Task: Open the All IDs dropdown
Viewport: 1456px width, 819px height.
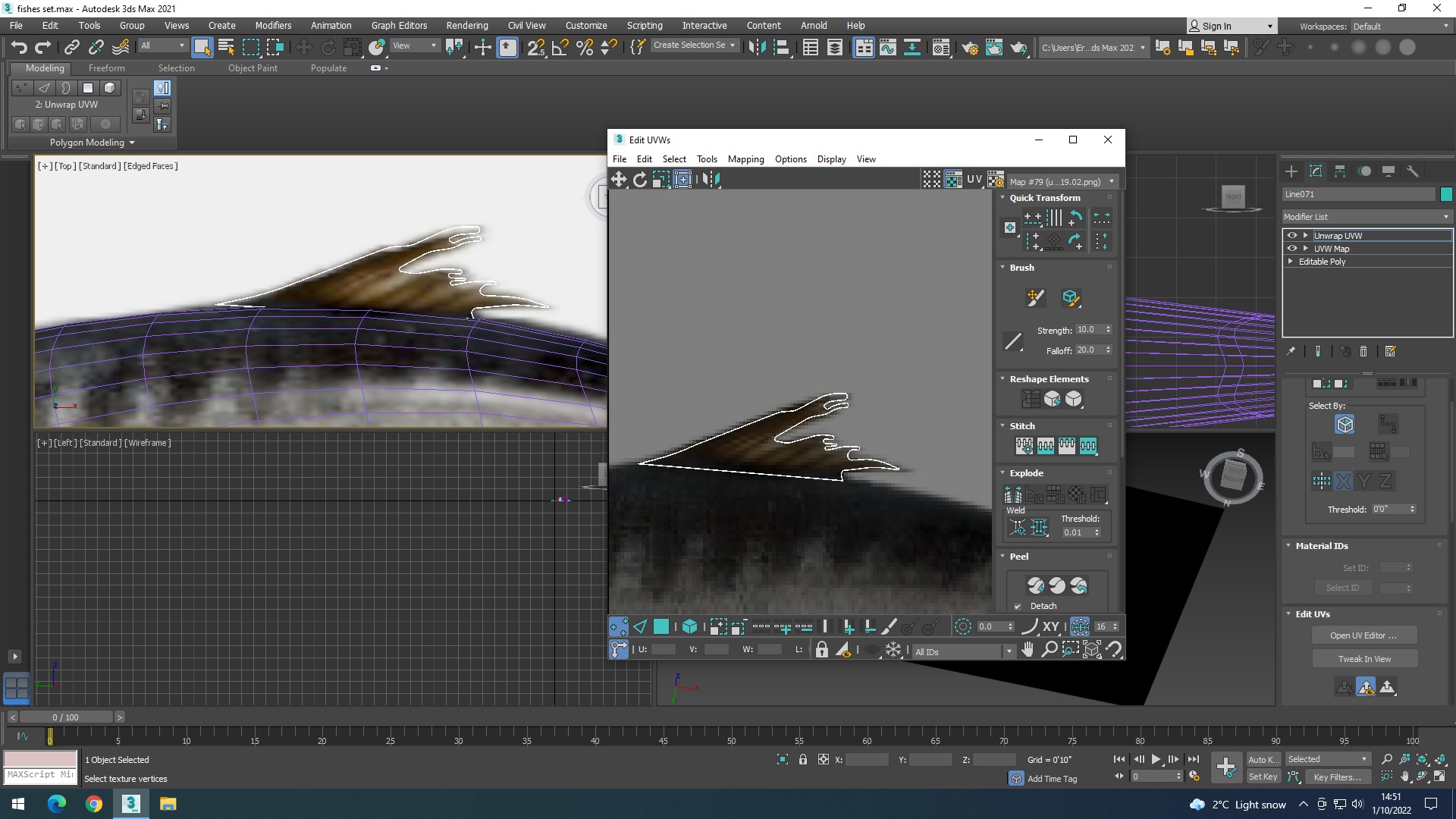Action: coord(963,651)
